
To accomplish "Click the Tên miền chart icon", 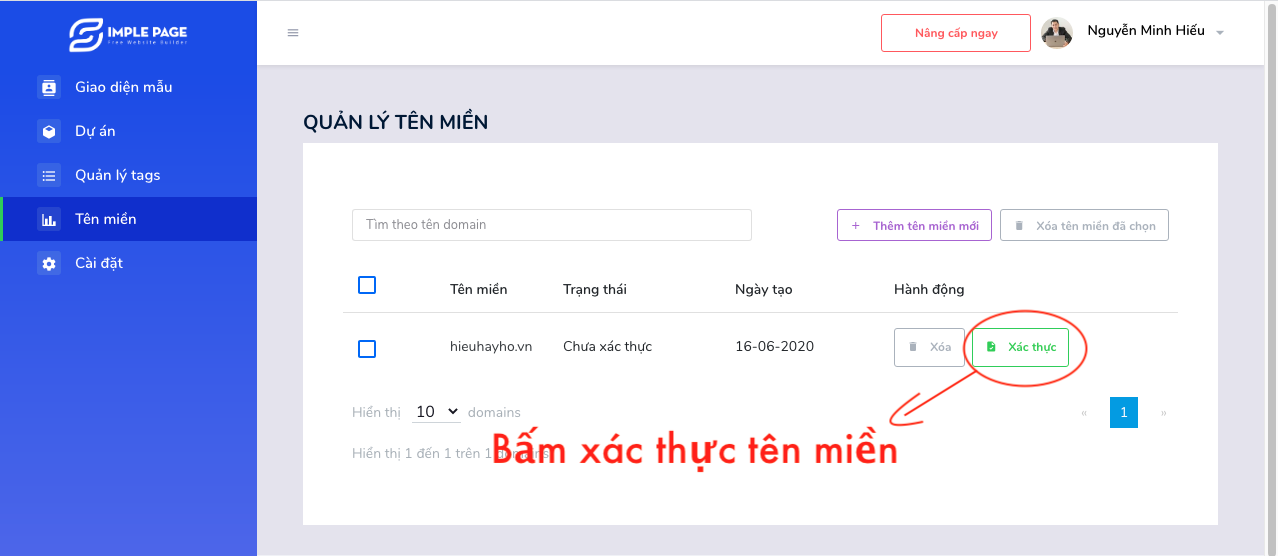I will coord(48,219).
